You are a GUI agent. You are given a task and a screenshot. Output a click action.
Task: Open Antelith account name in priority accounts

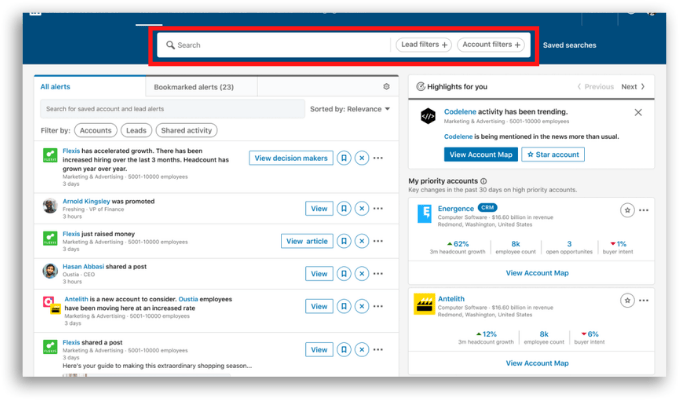[451, 299]
